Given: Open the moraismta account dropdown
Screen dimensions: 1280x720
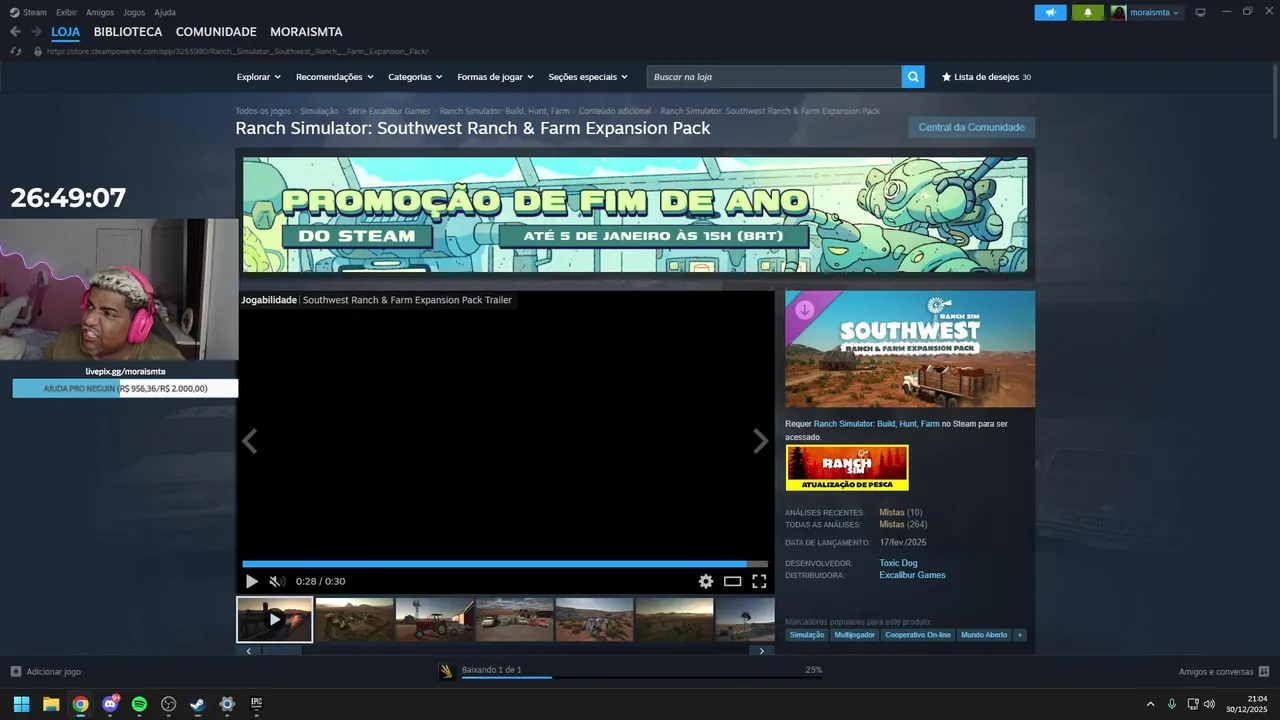Looking at the screenshot, I should click(1155, 12).
